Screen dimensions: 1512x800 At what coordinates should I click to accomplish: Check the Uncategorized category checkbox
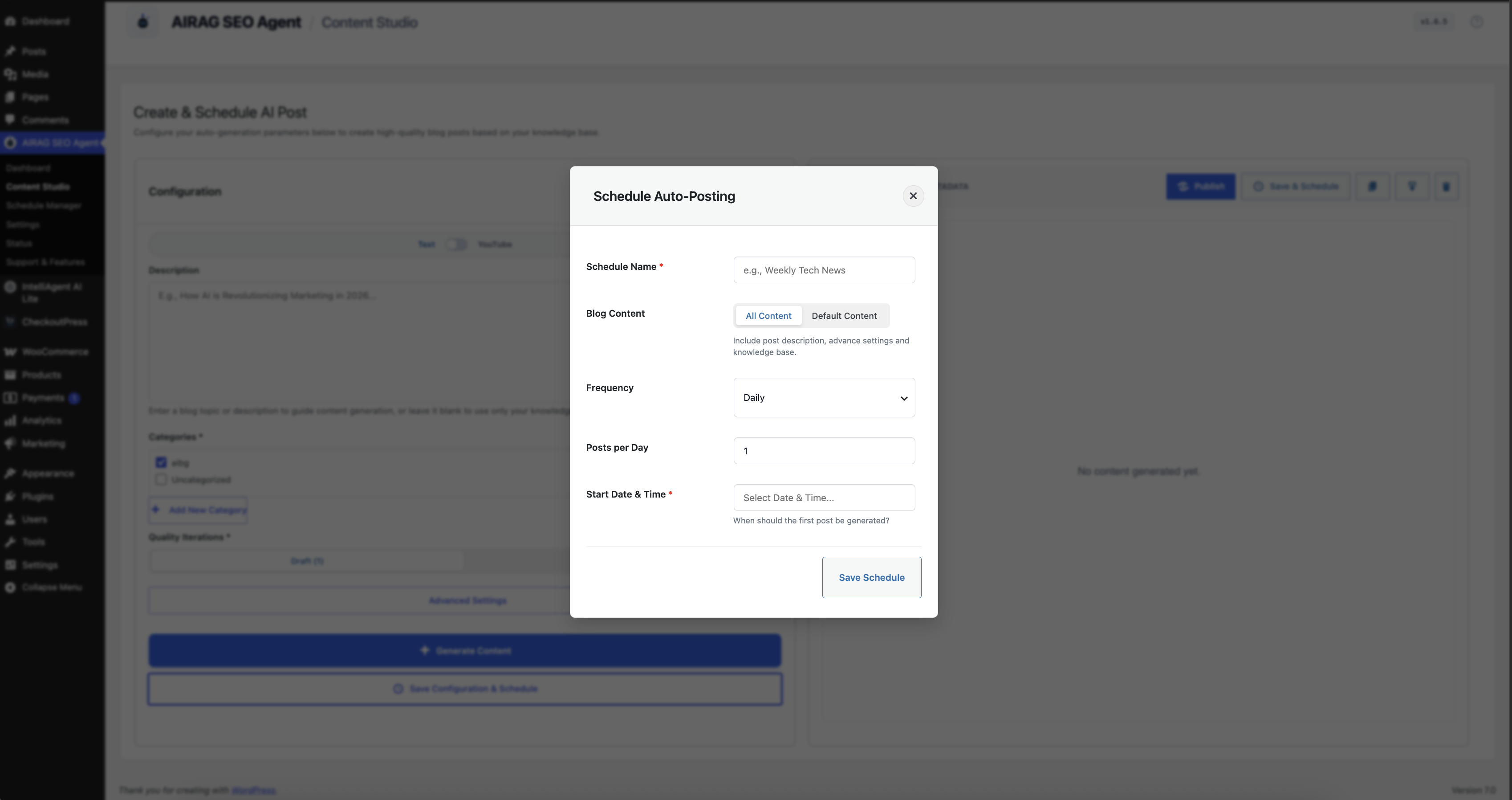click(x=161, y=479)
